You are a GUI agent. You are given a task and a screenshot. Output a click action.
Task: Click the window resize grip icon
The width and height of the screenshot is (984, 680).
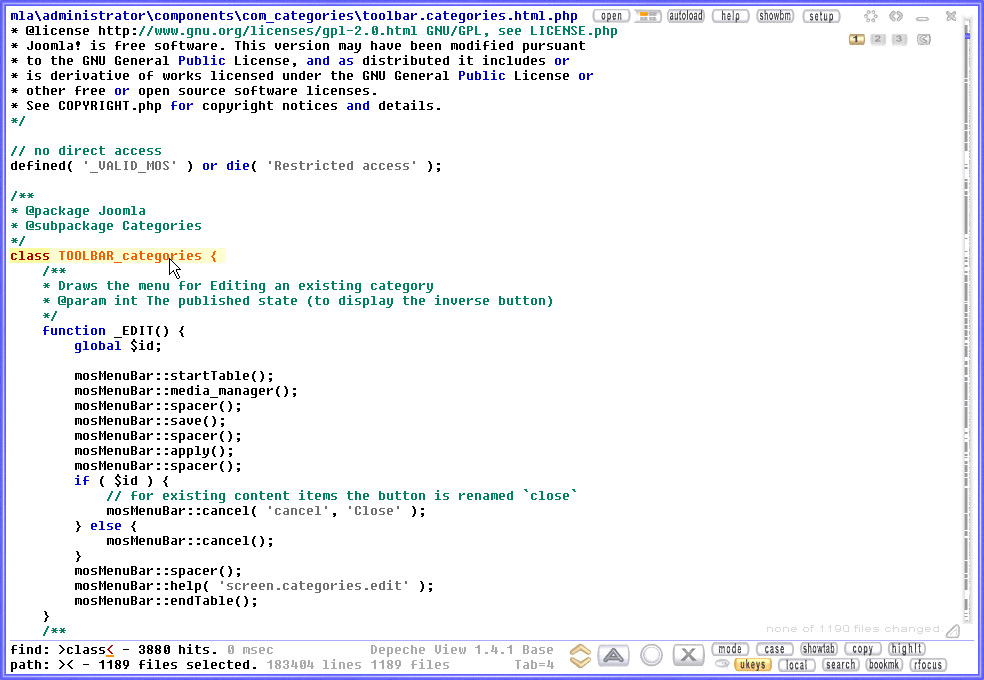(x=953, y=631)
